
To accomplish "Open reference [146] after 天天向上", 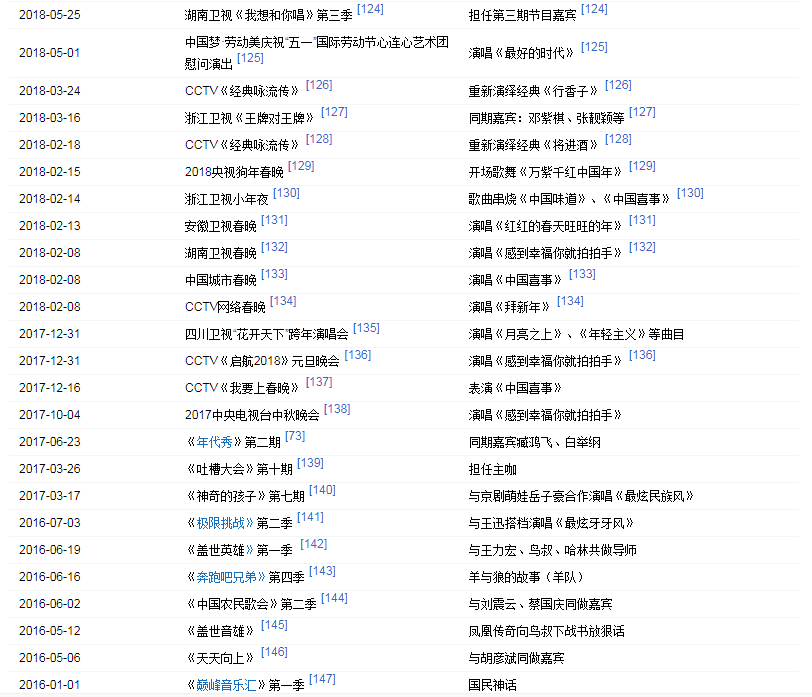I will 274,652.
